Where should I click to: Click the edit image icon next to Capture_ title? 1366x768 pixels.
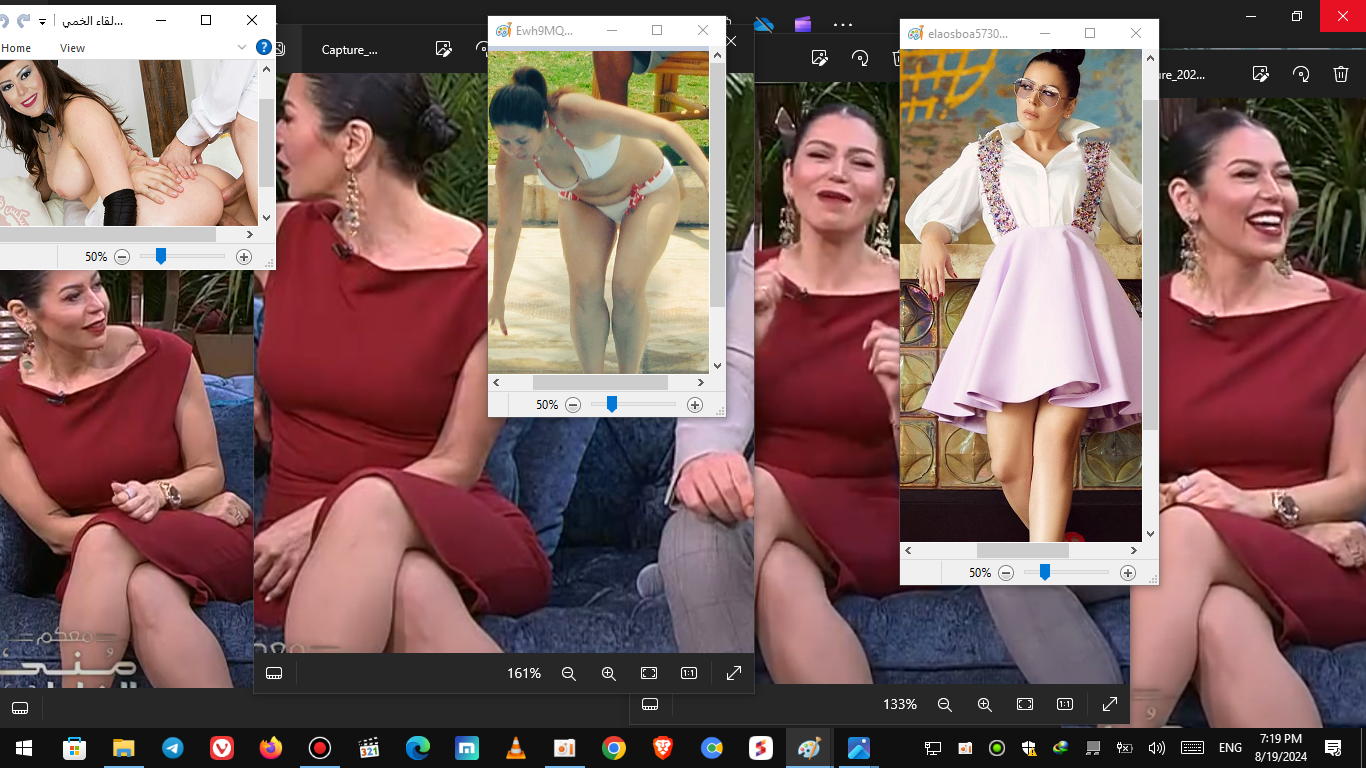click(444, 49)
